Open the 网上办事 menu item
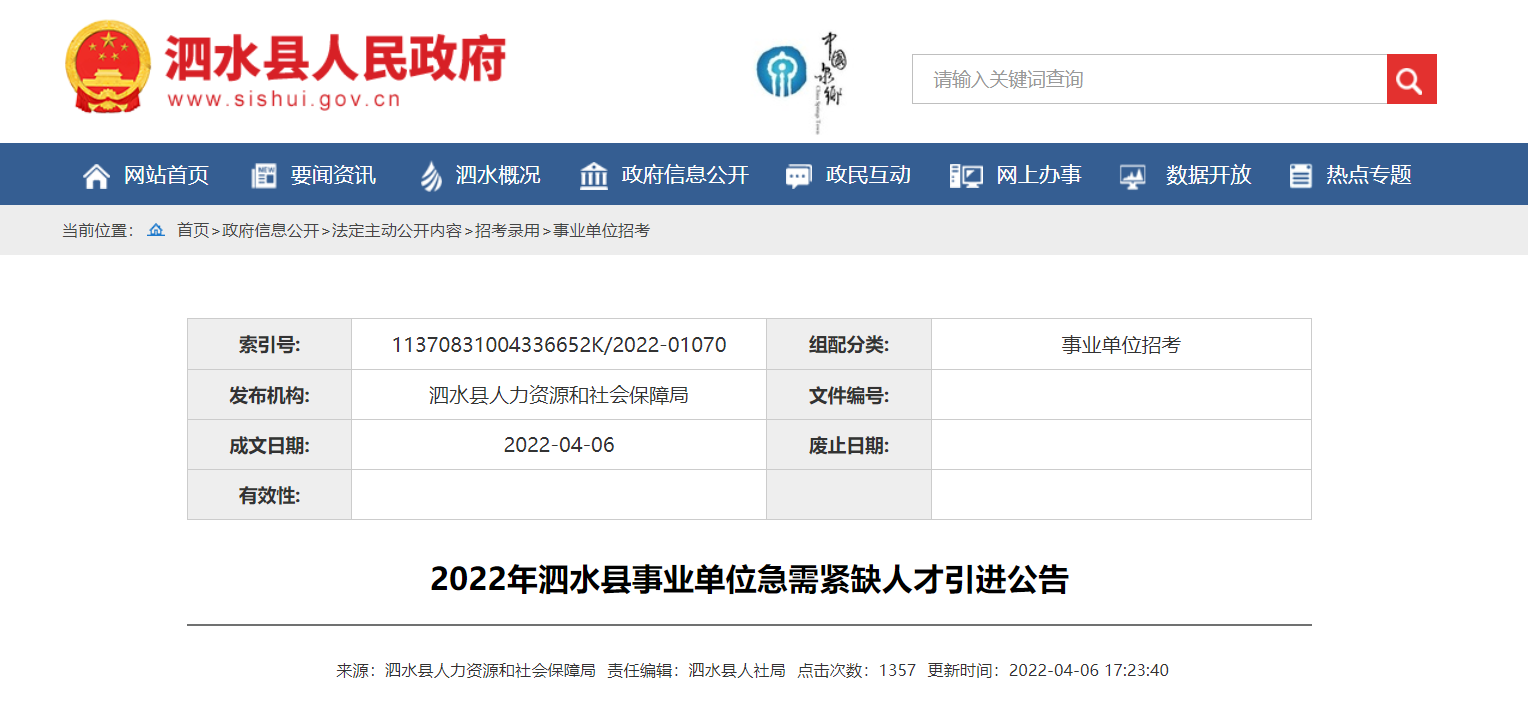 tap(1039, 175)
